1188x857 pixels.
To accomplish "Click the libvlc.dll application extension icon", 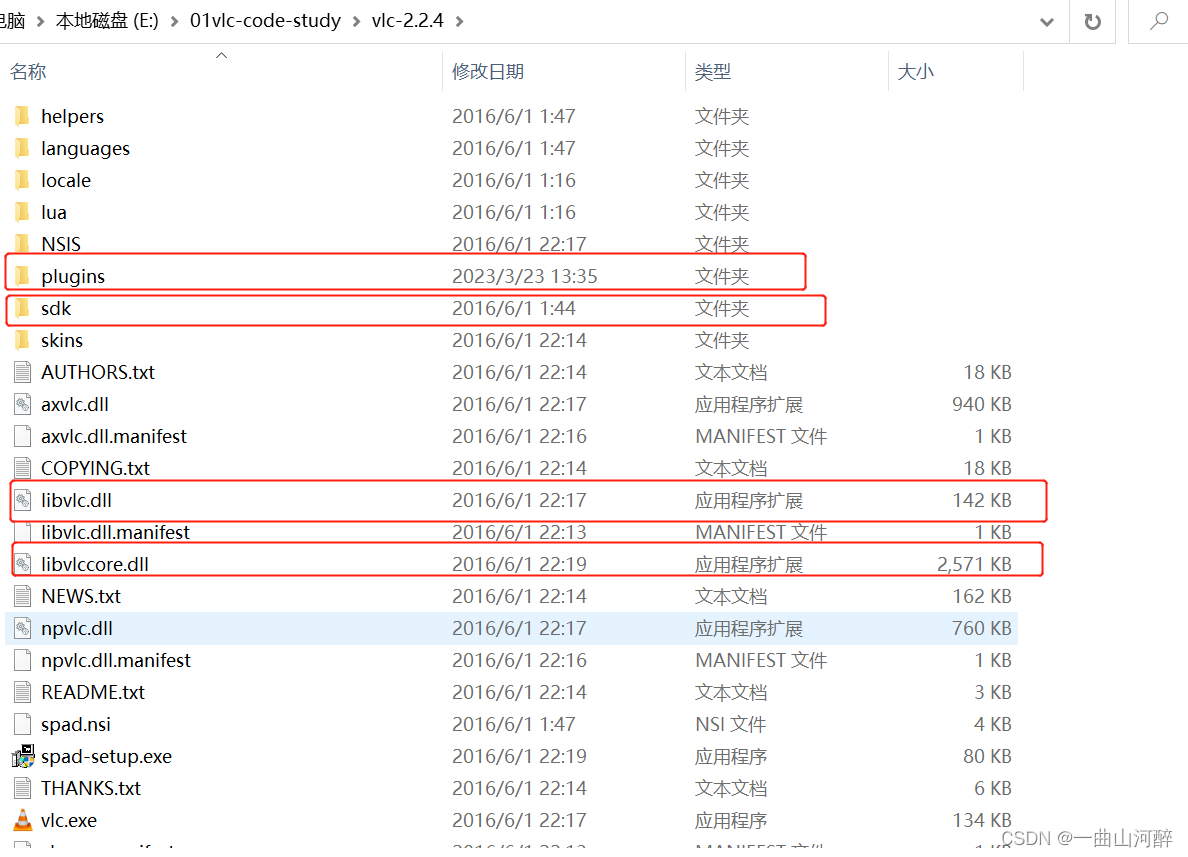I will point(22,500).
